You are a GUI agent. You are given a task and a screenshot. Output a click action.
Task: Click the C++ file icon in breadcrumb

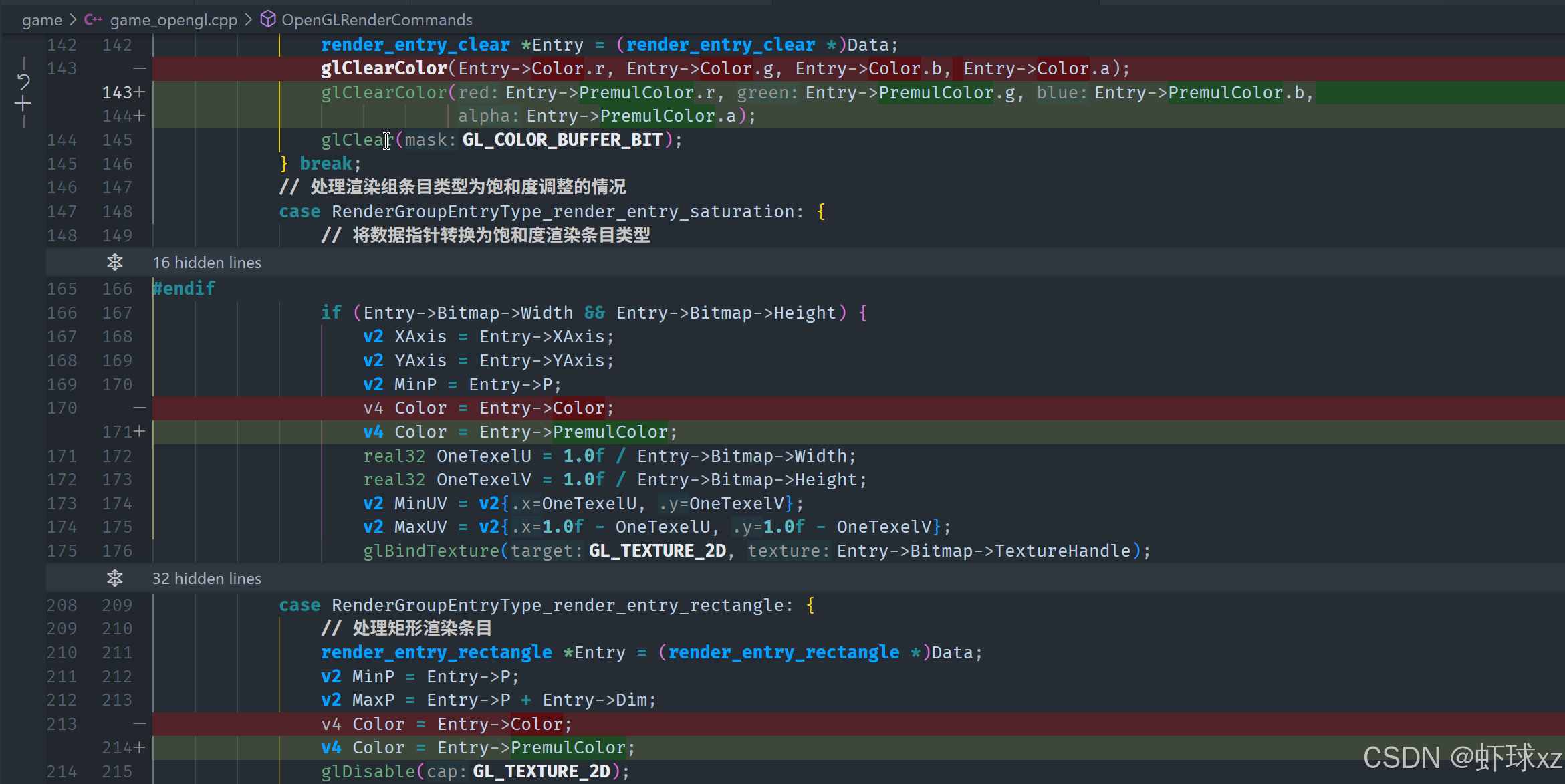click(93, 20)
